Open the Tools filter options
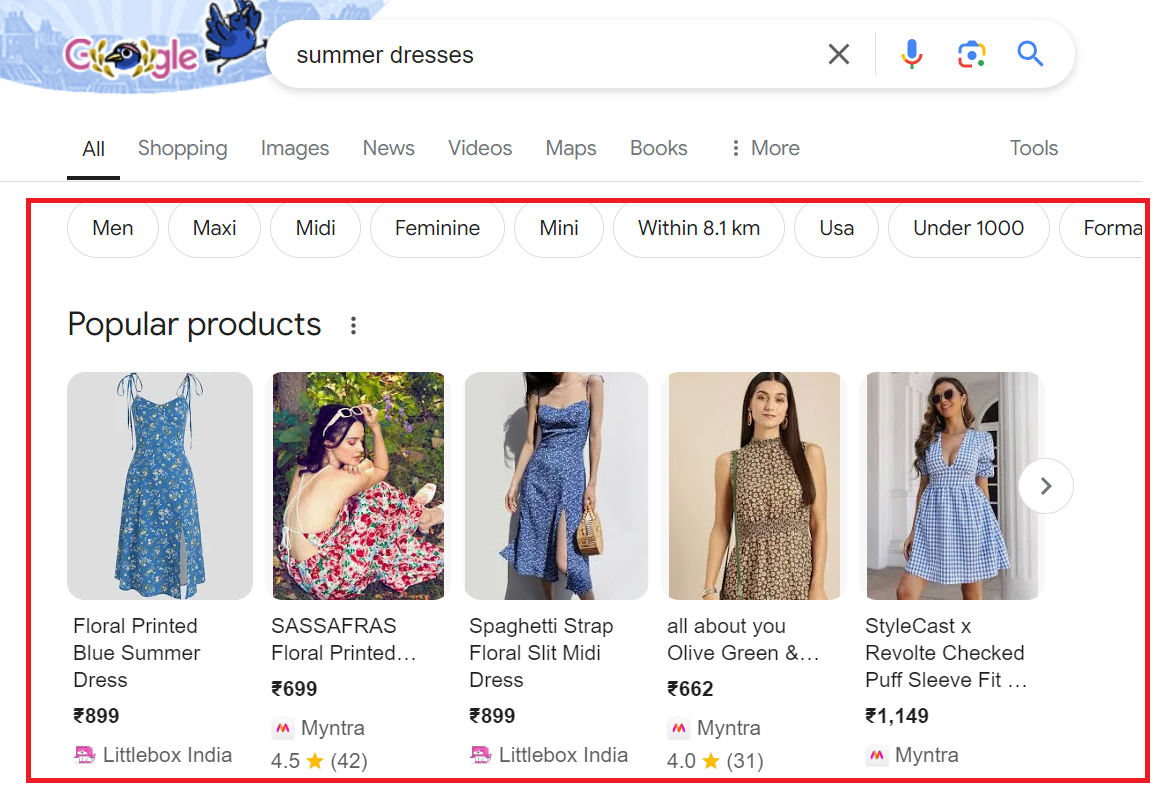 (x=1033, y=148)
